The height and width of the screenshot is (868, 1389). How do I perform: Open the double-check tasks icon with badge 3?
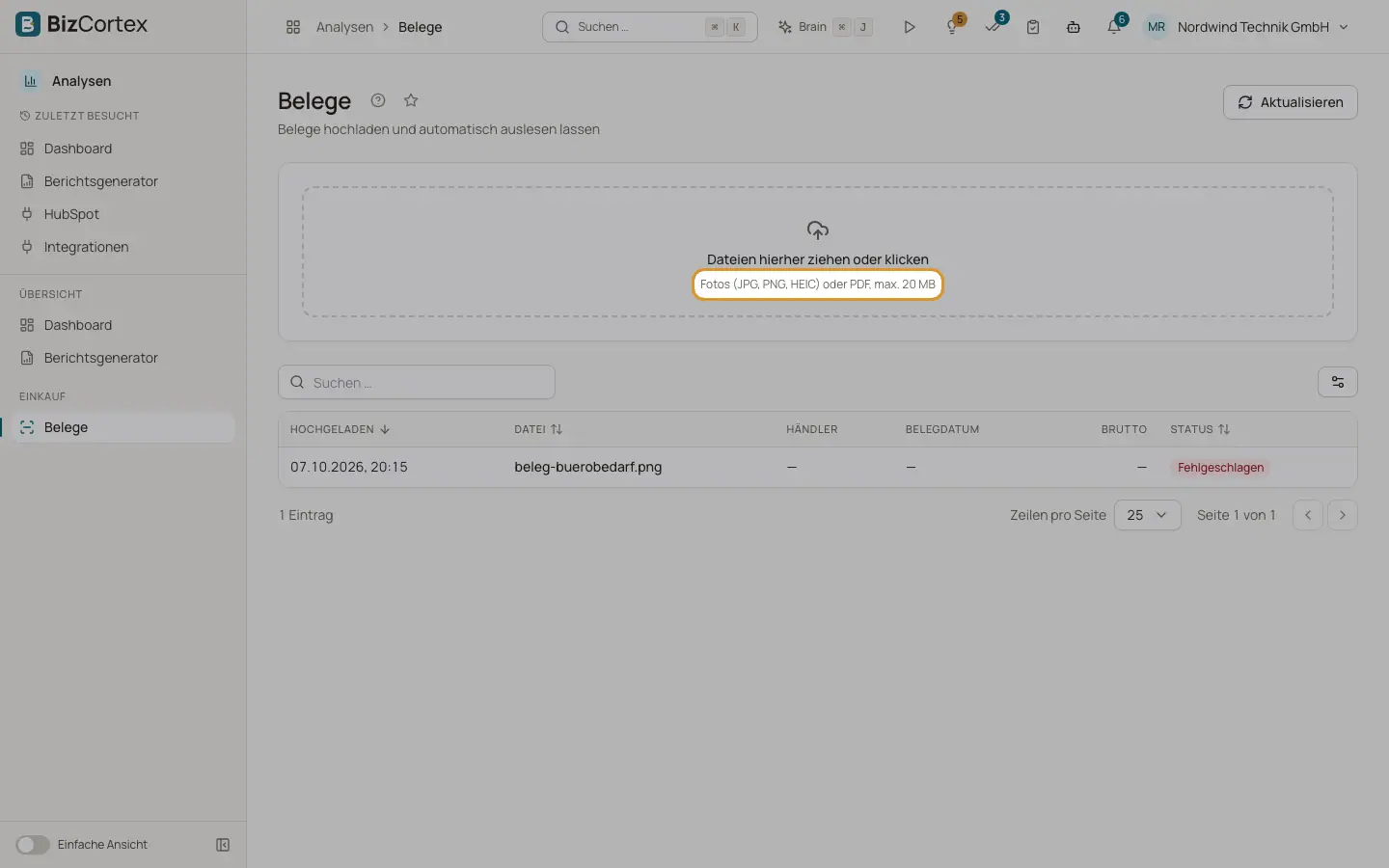click(x=994, y=26)
